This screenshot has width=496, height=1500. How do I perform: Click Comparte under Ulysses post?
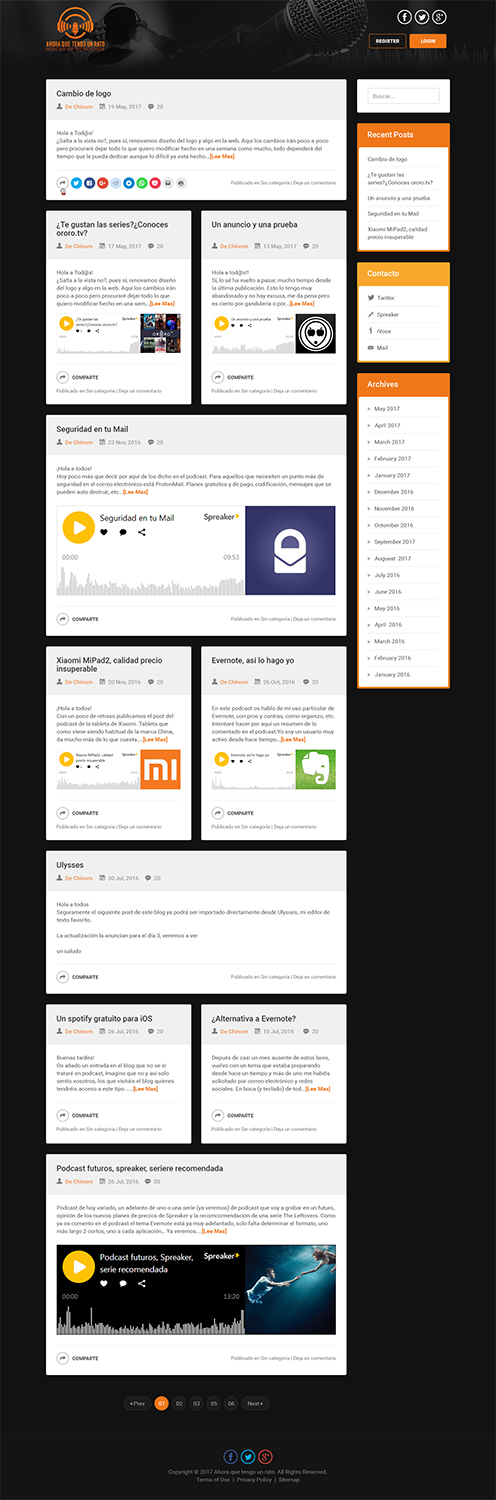(77, 977)
